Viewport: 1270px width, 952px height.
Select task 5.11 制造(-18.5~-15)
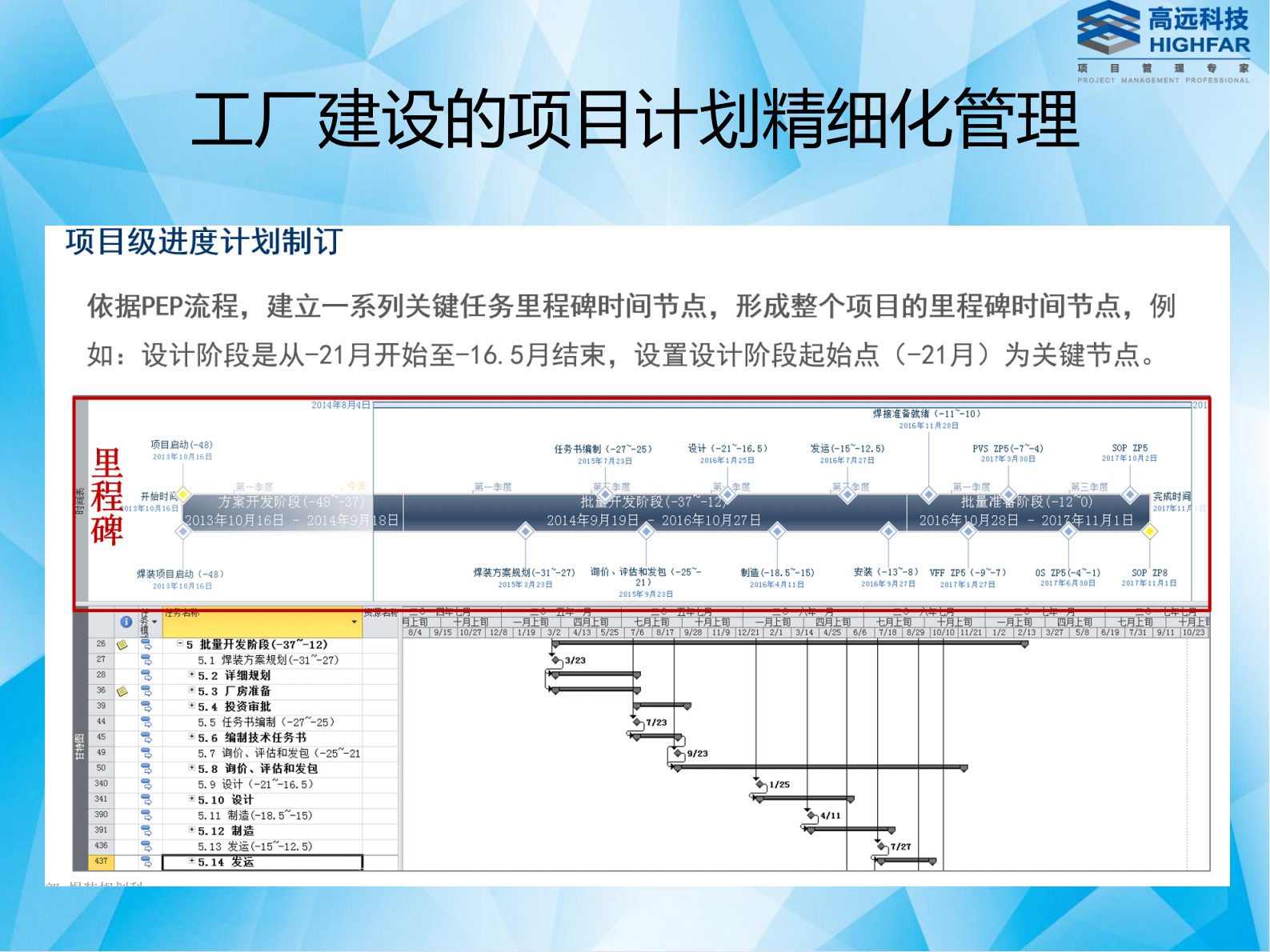click(254, 815)
